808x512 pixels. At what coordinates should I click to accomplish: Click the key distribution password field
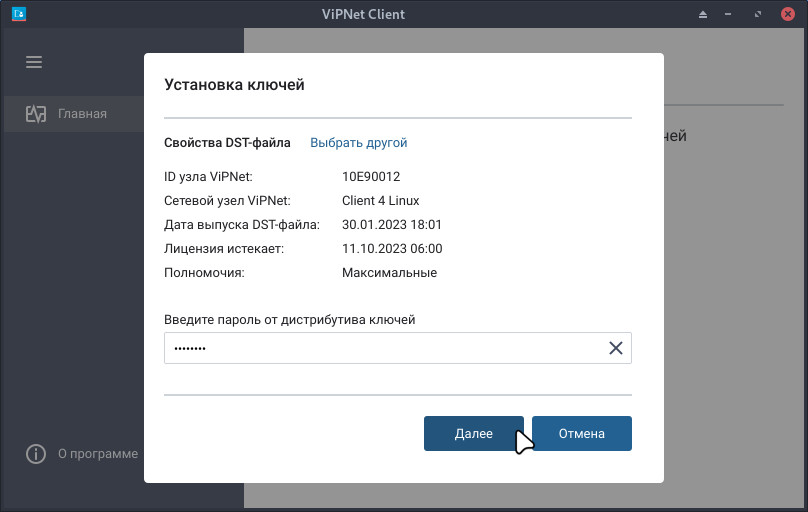pos(398,348)
